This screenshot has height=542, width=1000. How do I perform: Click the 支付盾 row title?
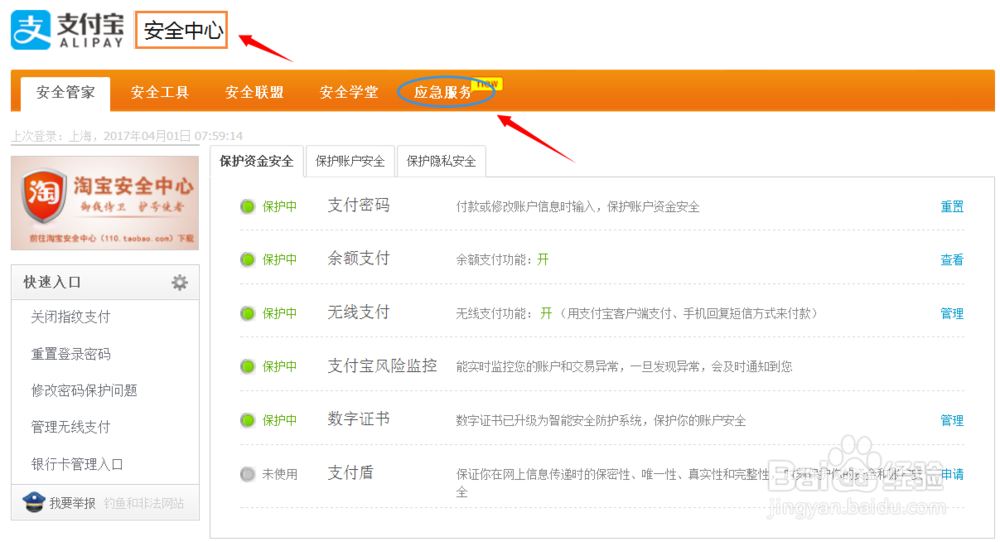(x=350, y=472)
